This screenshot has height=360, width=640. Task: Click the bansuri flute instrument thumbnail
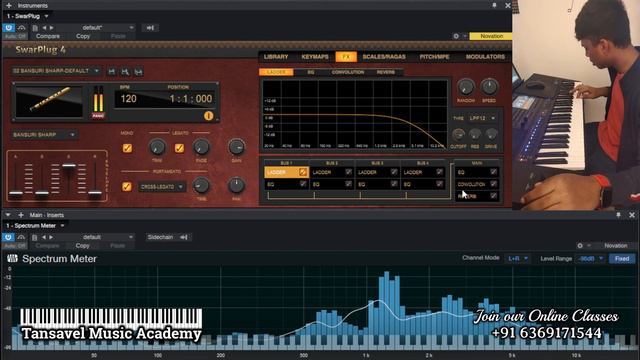coord(49,101)
